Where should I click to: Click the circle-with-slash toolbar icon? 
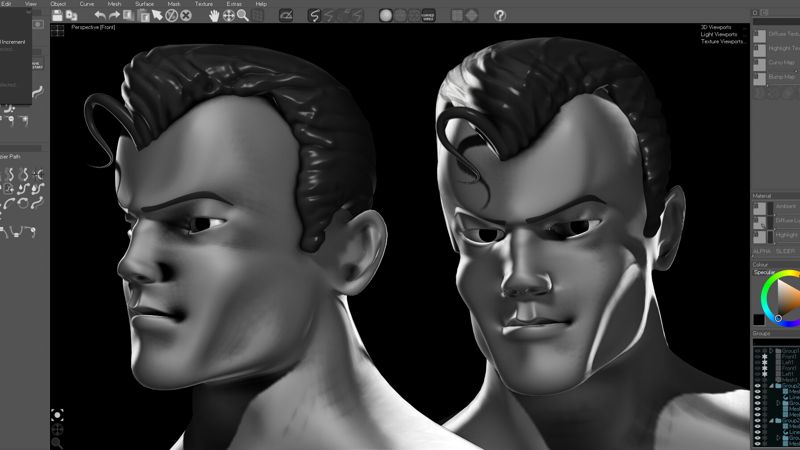point(171,15)
